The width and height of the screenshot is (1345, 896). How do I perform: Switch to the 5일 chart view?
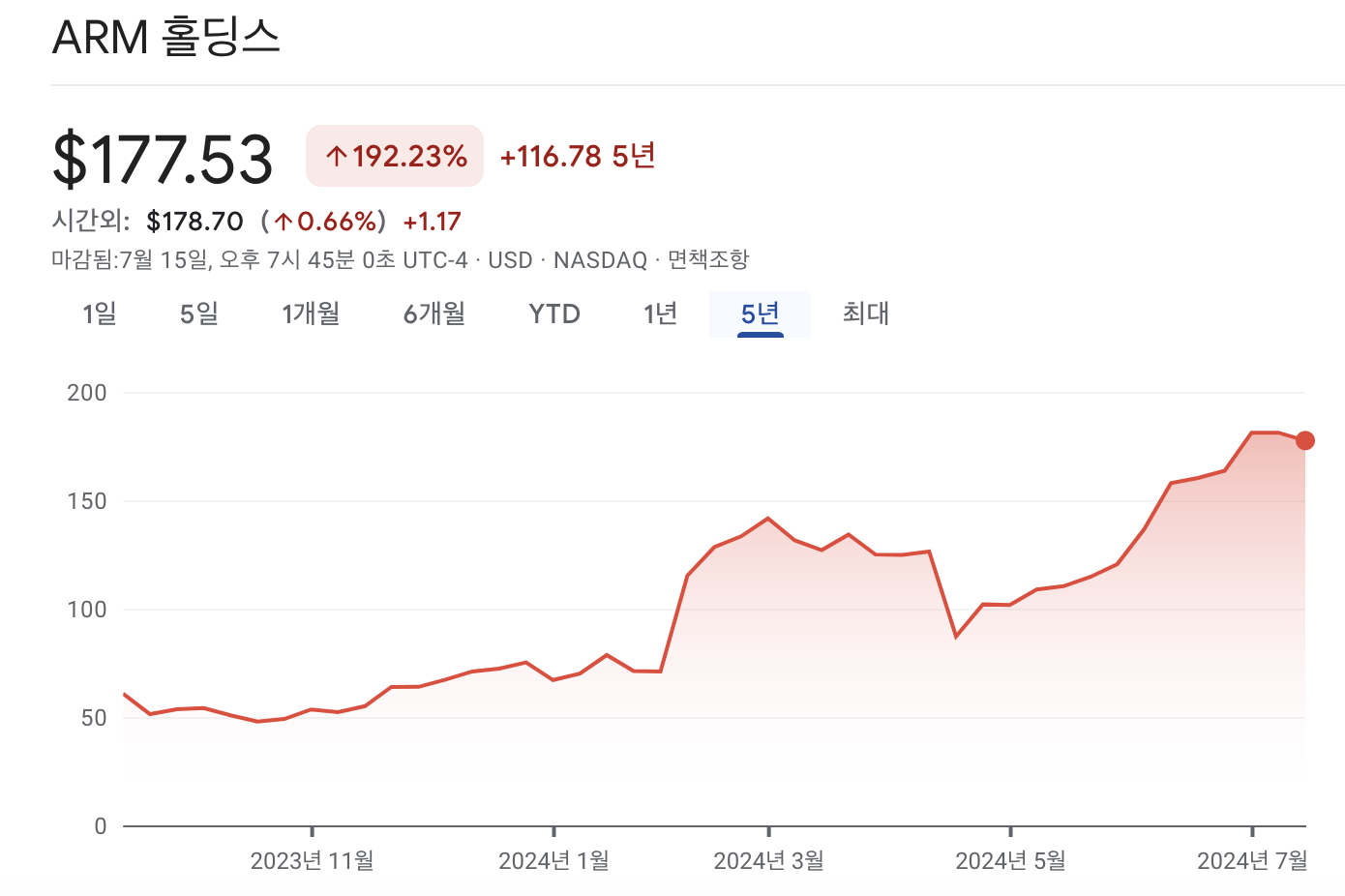(x=197, y=314)
